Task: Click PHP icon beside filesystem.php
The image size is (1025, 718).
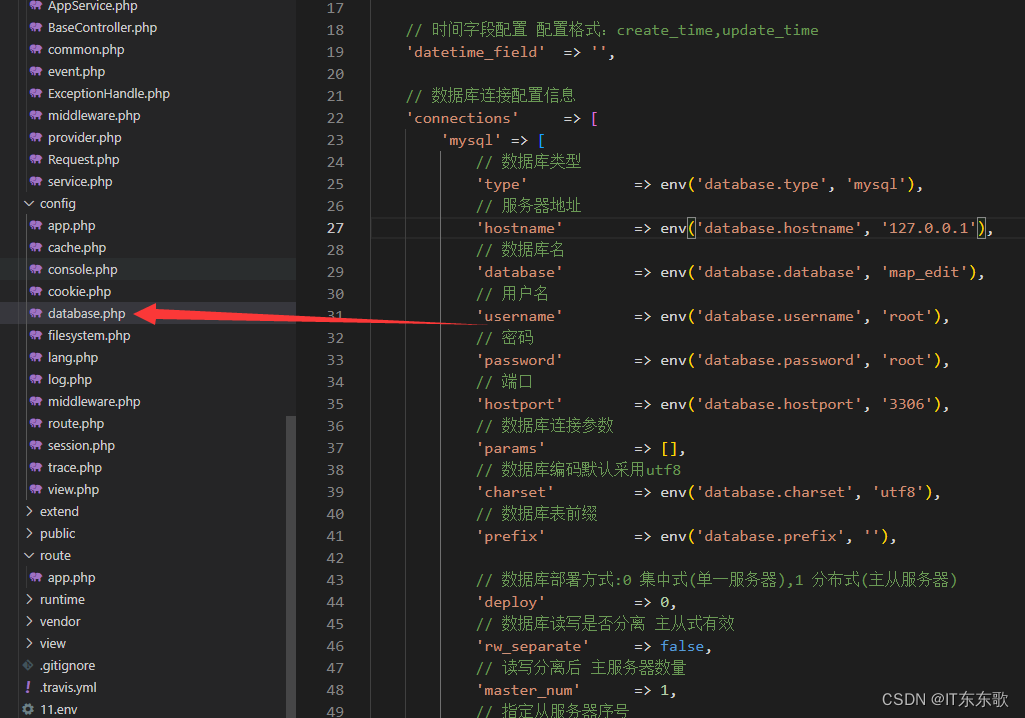Action: click(x=36, y=335)
